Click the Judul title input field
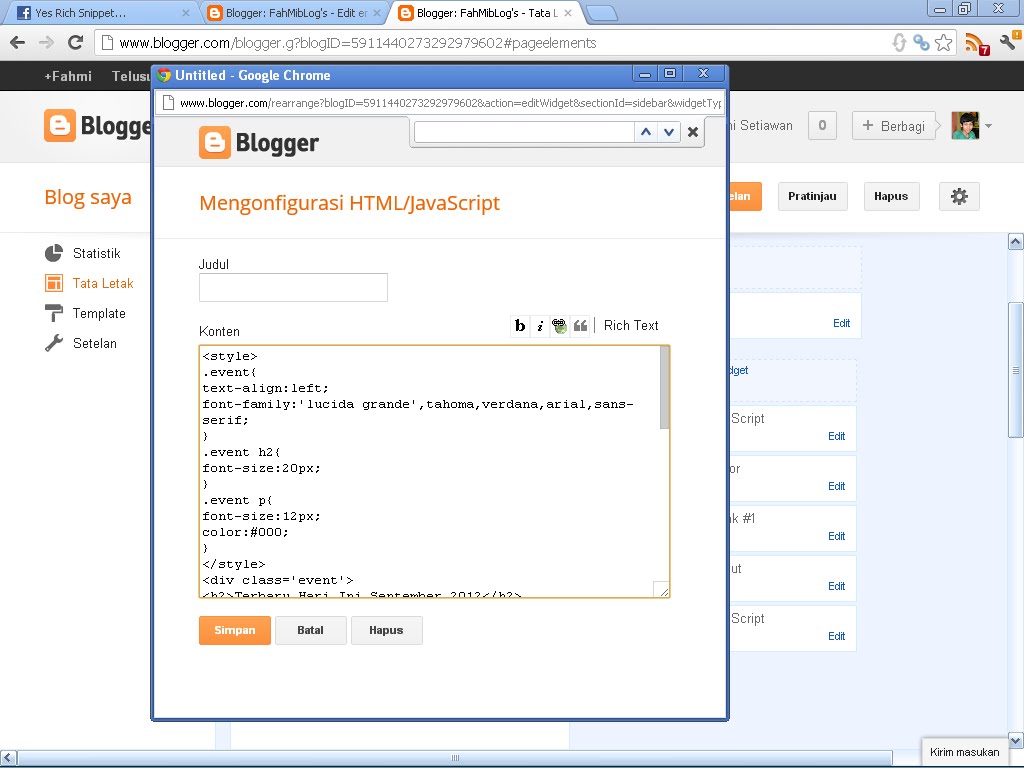 click(293, 287)
